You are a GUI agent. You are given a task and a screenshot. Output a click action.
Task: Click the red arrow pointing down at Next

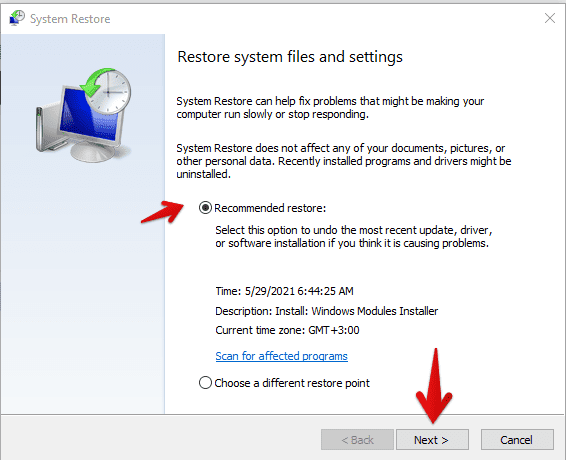tap(435, 386)
